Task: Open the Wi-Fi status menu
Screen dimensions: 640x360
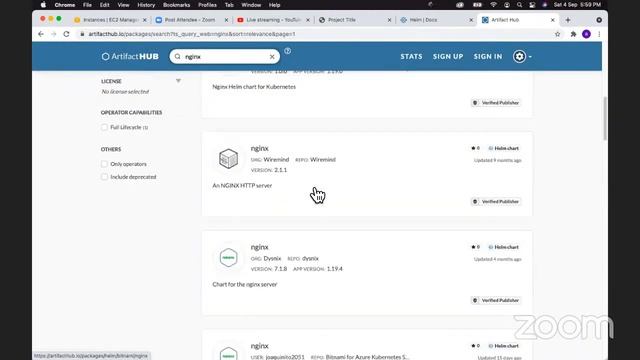Action: coord(493,5)
